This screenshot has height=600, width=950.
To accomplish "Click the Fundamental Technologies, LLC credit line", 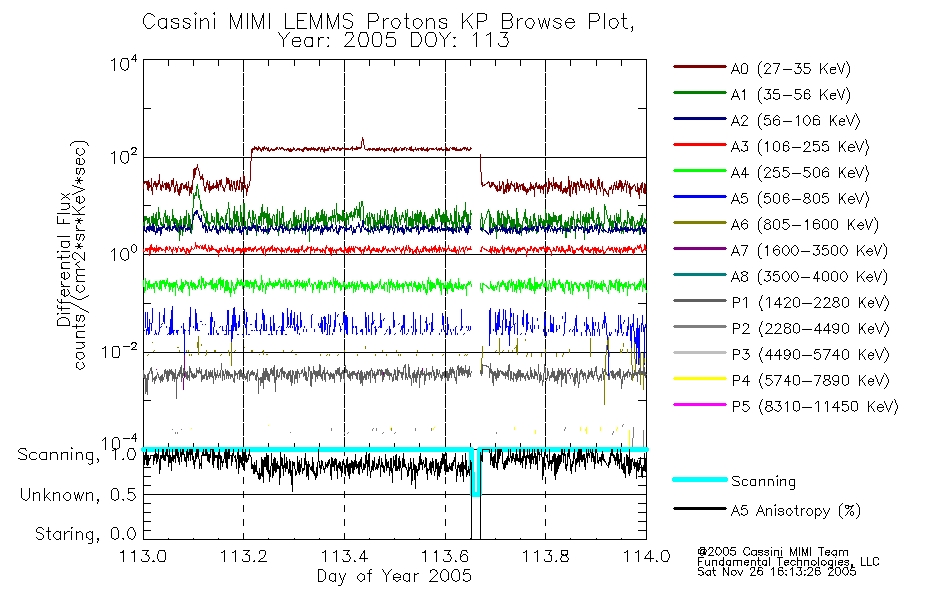I will [x=788, y=562].
